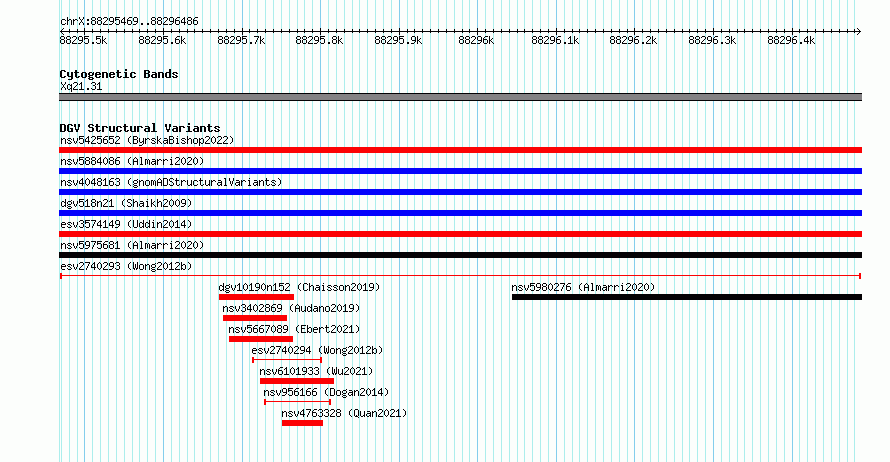890x462 pixels.
Task: Open the esv2740293 (Wong2012b) label
Action: 126,266
